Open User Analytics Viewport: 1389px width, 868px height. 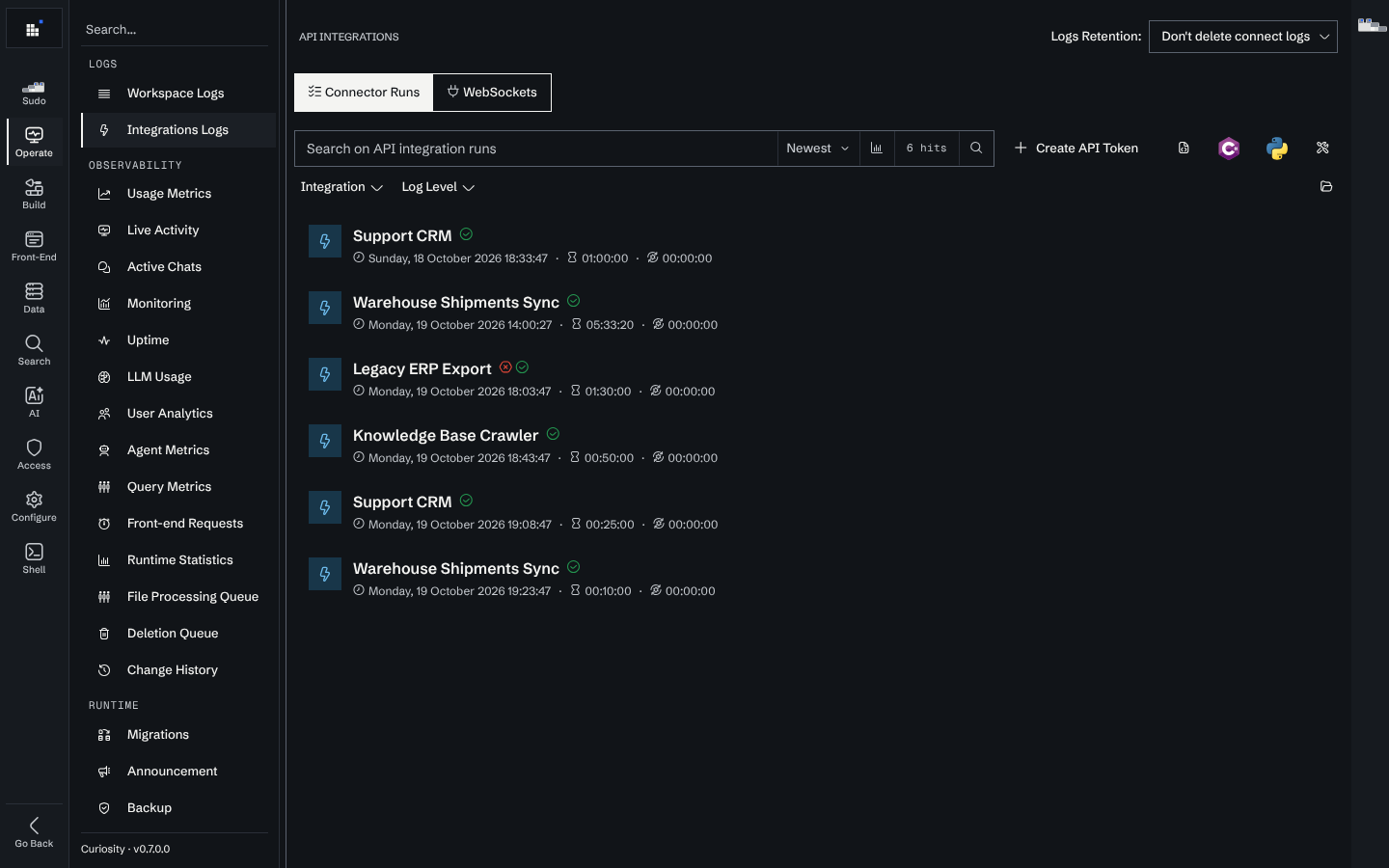coord(178,414)
